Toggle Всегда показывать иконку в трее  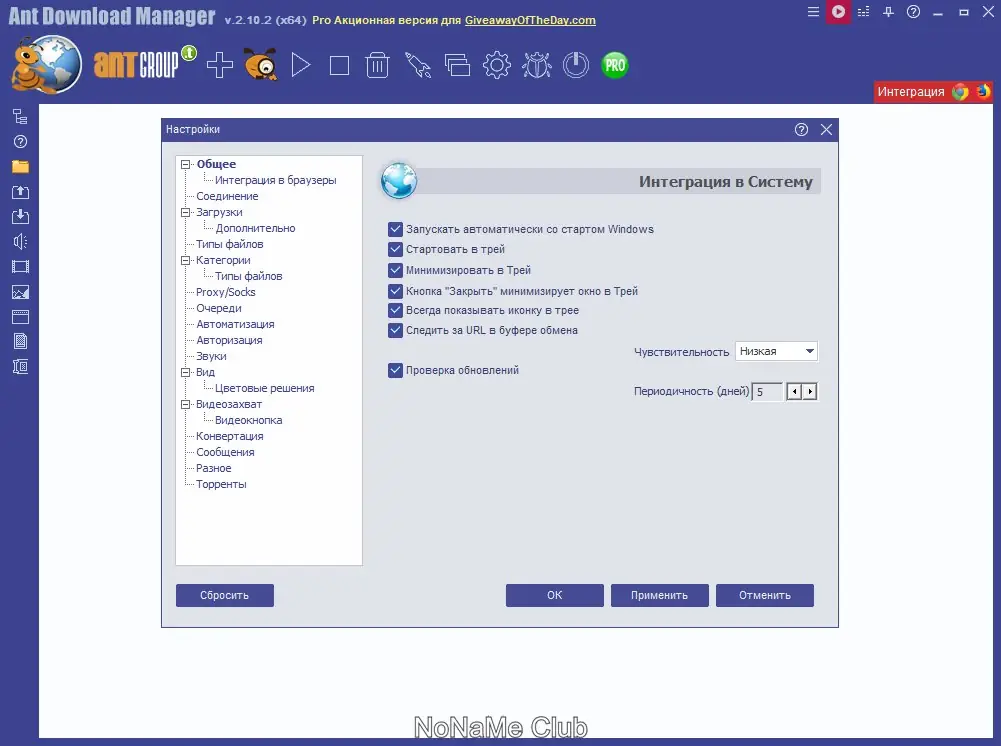coord(395,311)
